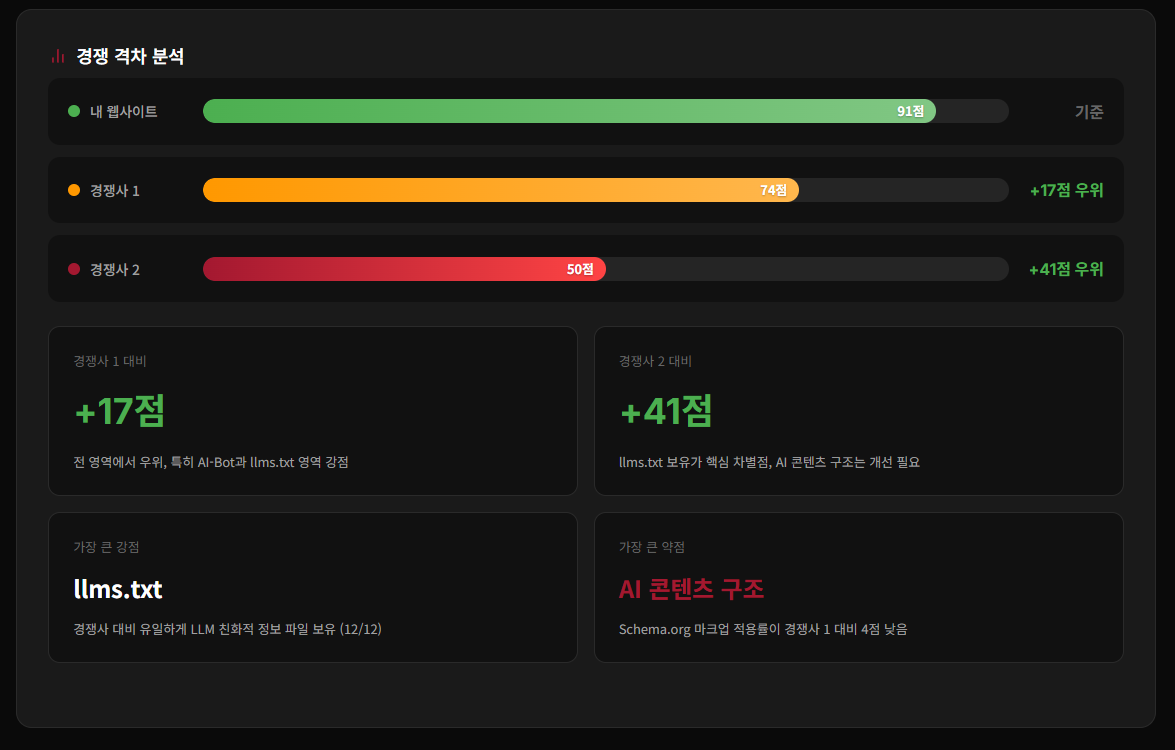Click the llms.txt heading in 가장 큰 강점
This screenshot has height=750, width=1175.
point(118,589)
